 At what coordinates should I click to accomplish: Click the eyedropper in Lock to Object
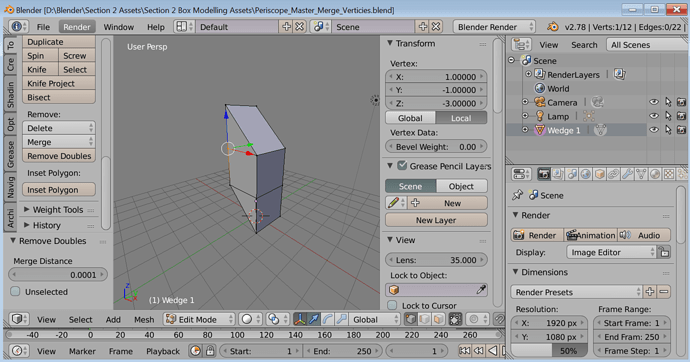pos(481,290)
